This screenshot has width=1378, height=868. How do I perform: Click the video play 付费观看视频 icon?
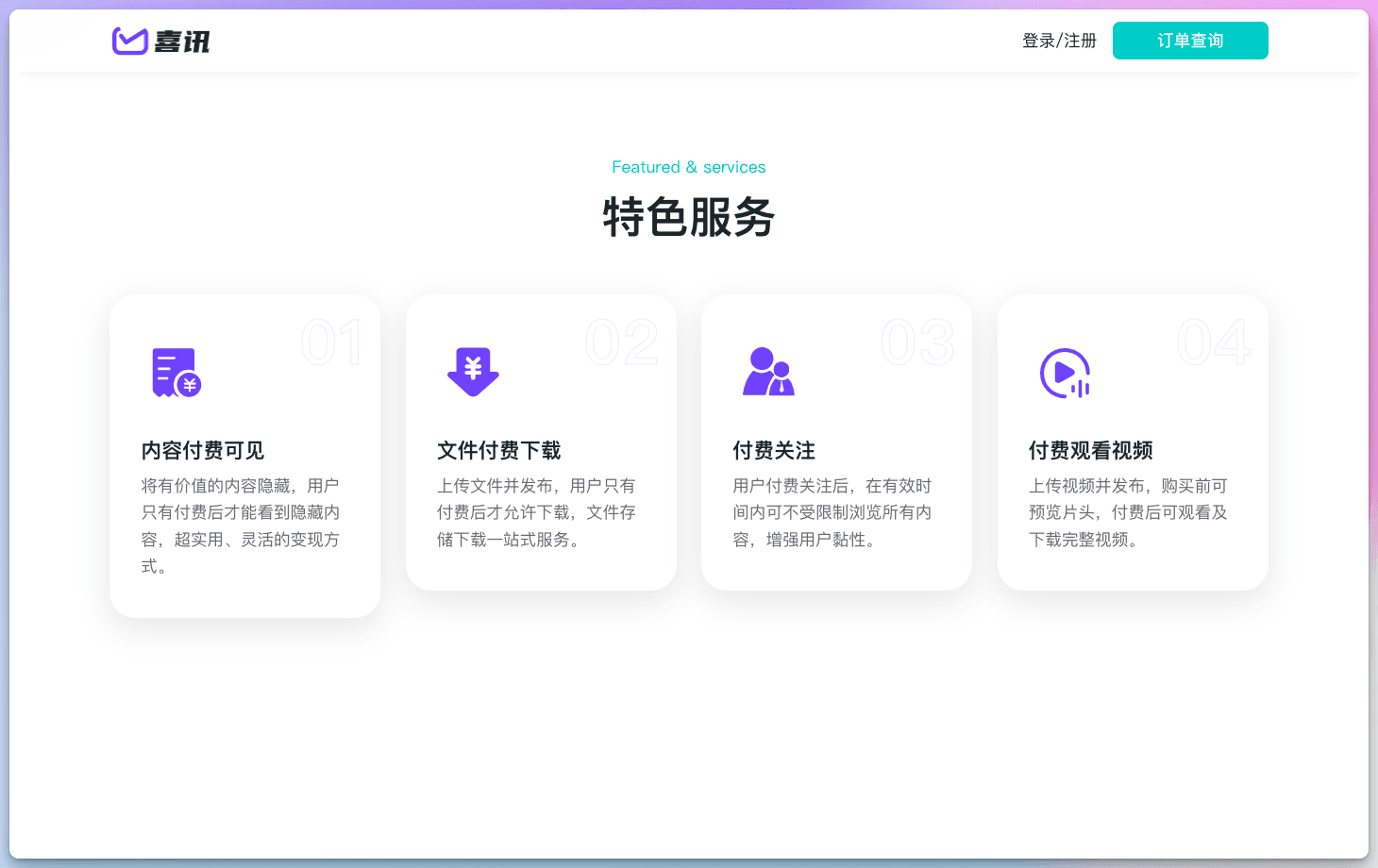1065,373
